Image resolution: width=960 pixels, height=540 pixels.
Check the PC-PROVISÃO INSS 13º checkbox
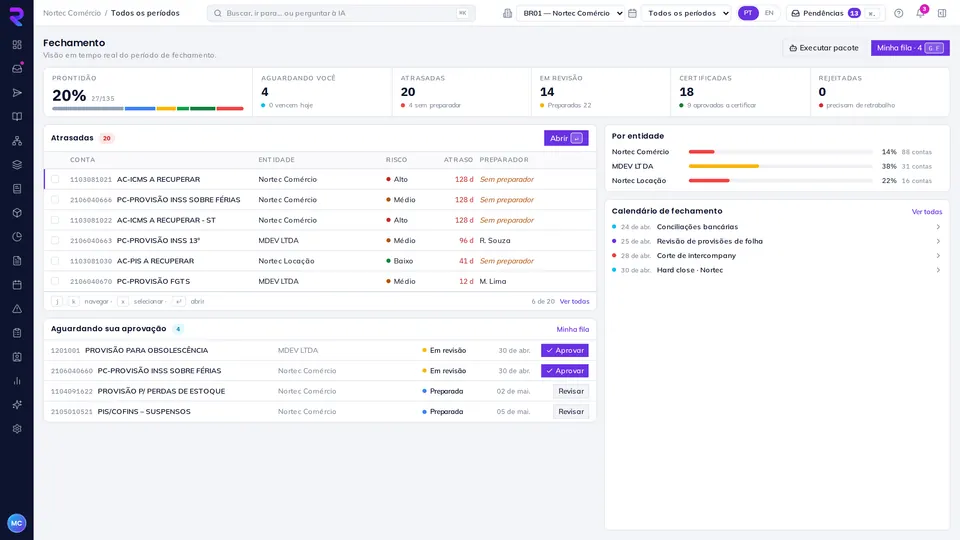pos(55,241)
